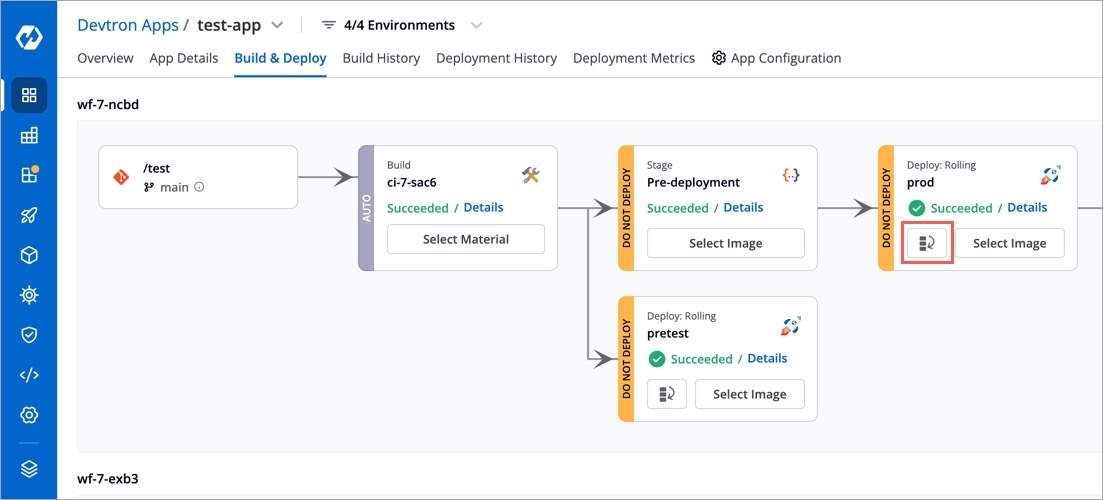Click the wf-7-exb3 workflow name
Image resolution: width=1103 pixels, height=500 pixels.
tap(108, 479)
